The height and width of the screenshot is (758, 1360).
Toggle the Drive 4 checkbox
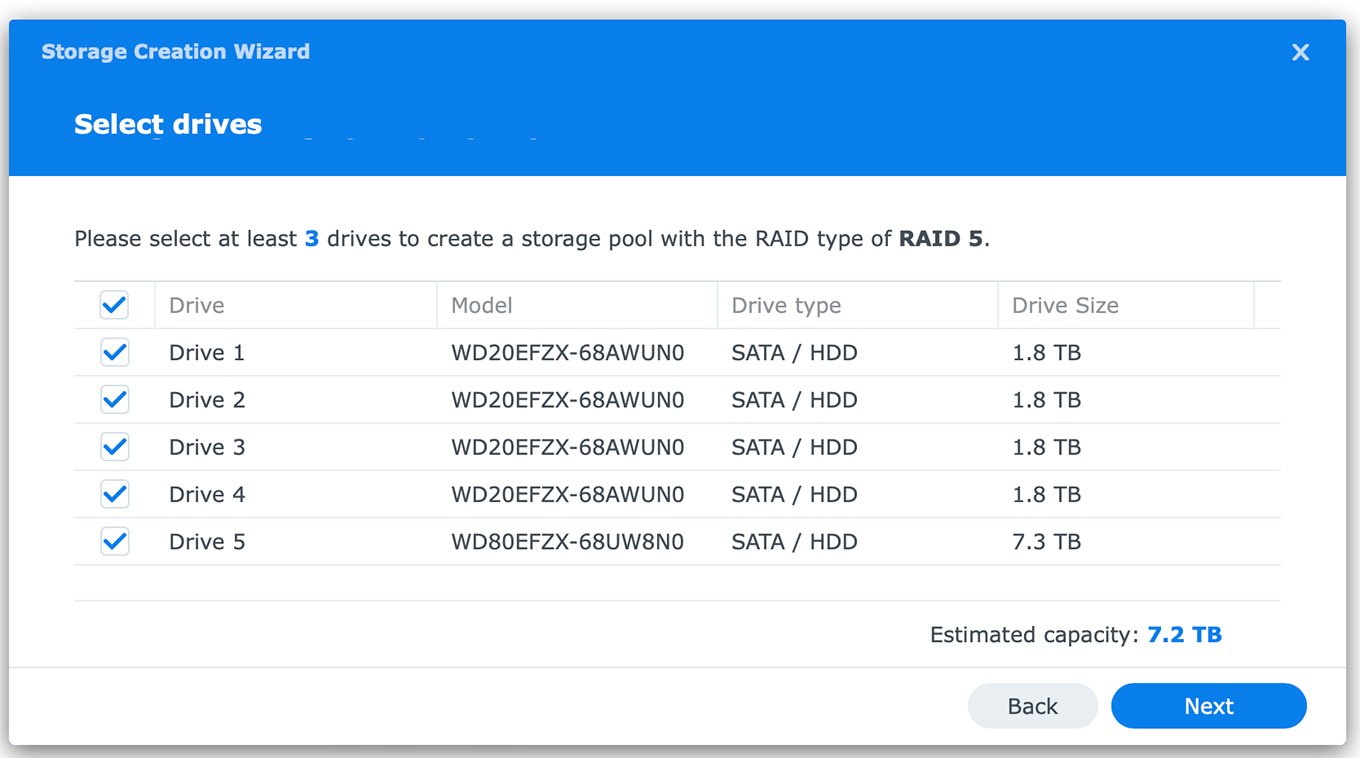[115, 494]
